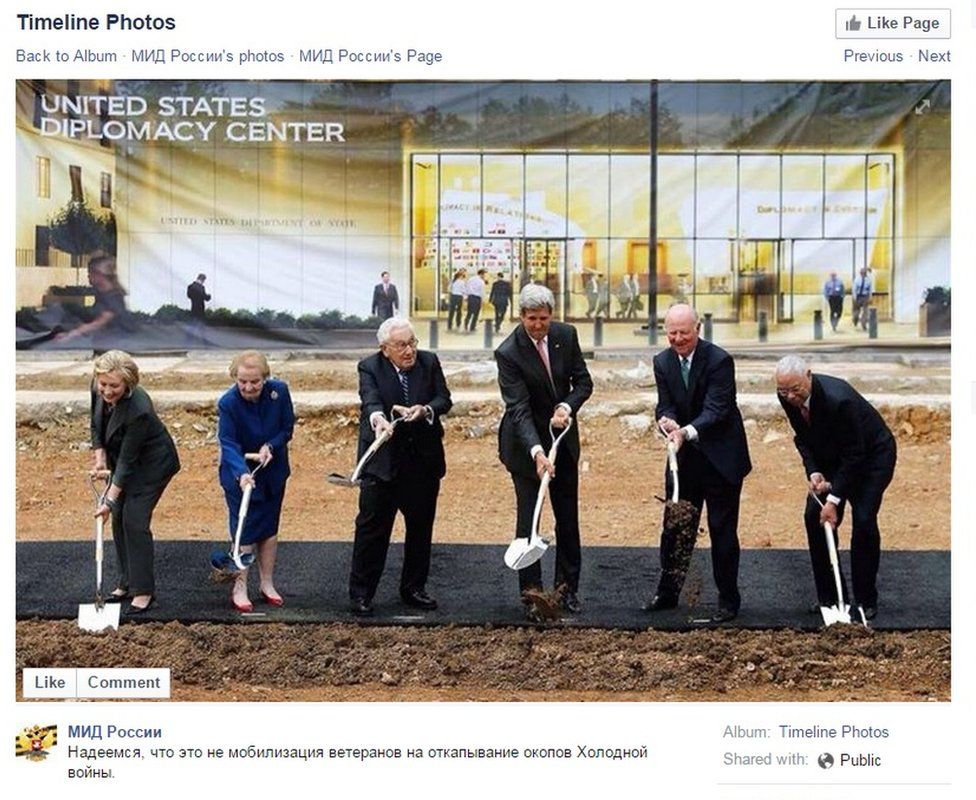
Task: Click the Comment button on the photo
Action: click(x=124, y=682)
